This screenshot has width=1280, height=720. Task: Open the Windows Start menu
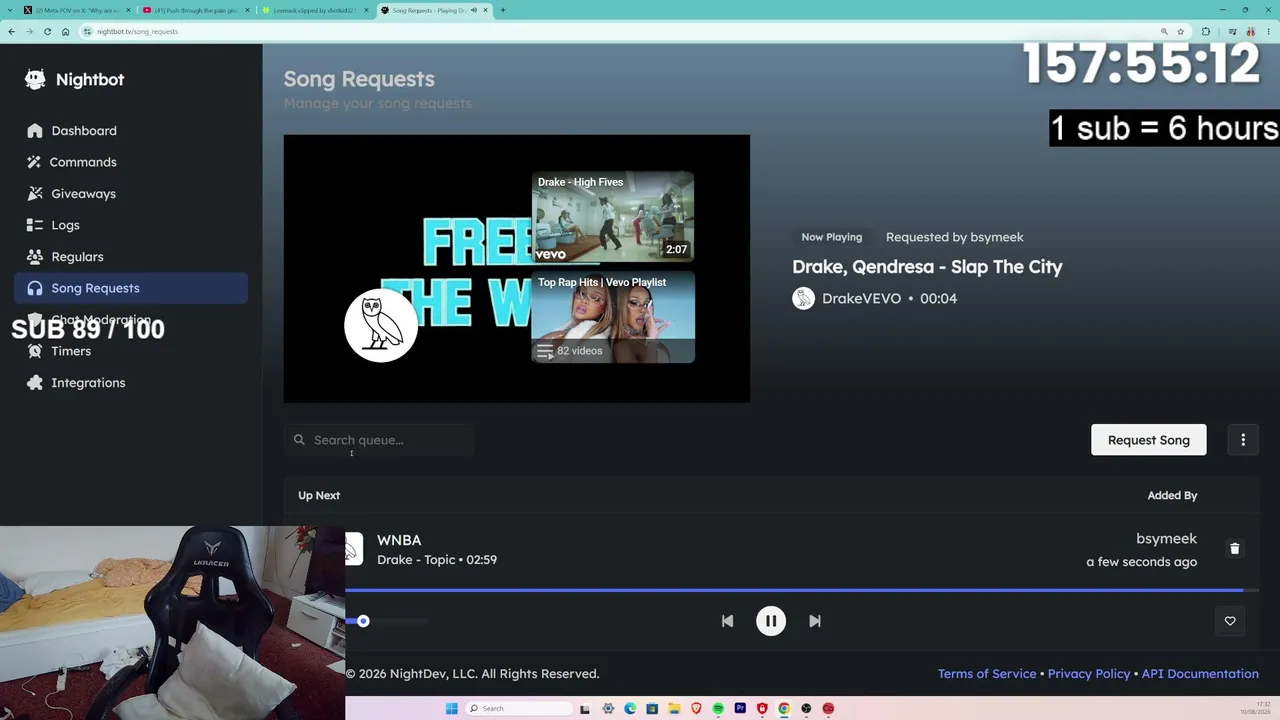coord(451,709)
